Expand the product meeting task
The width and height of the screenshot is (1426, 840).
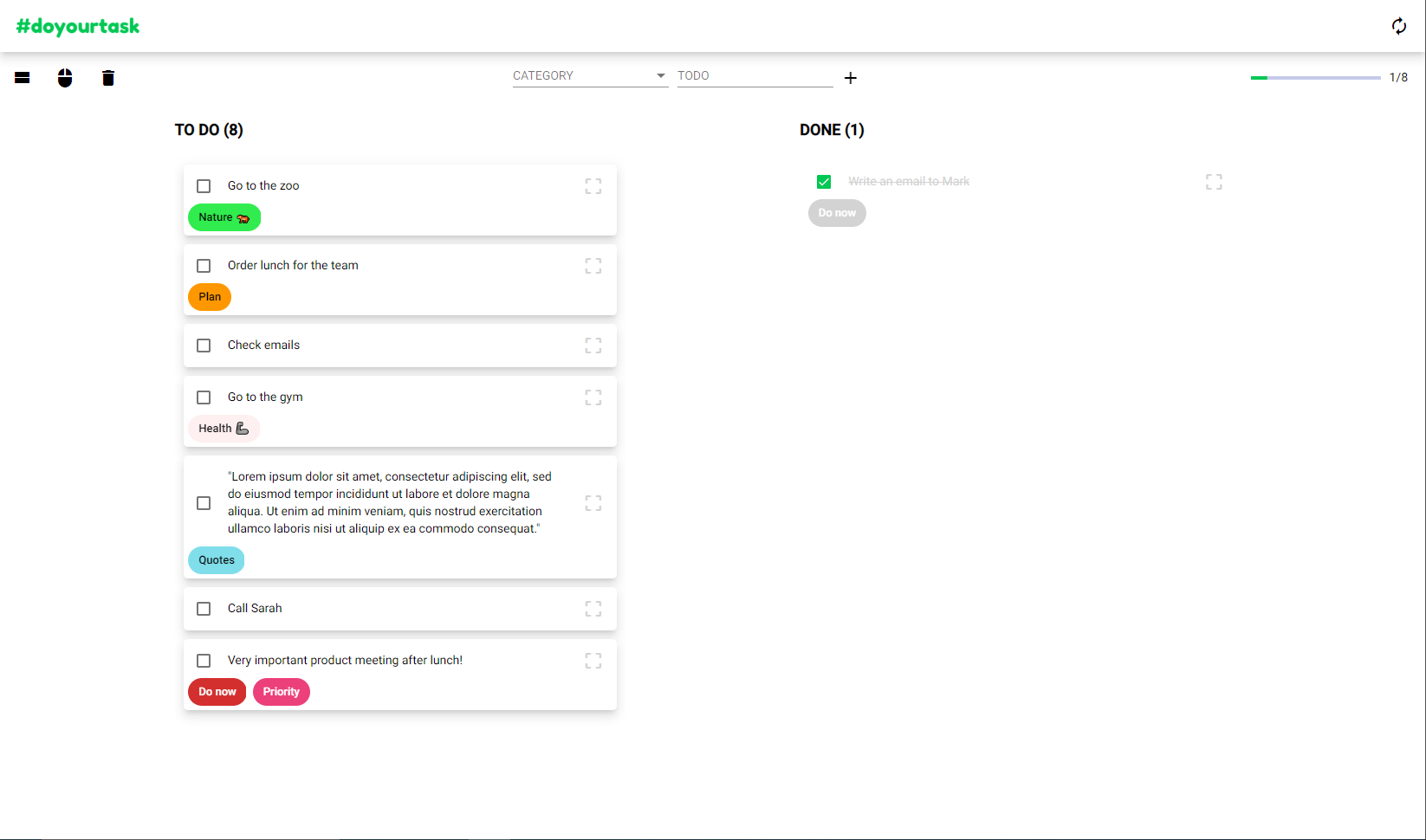[x=593, y=660]
